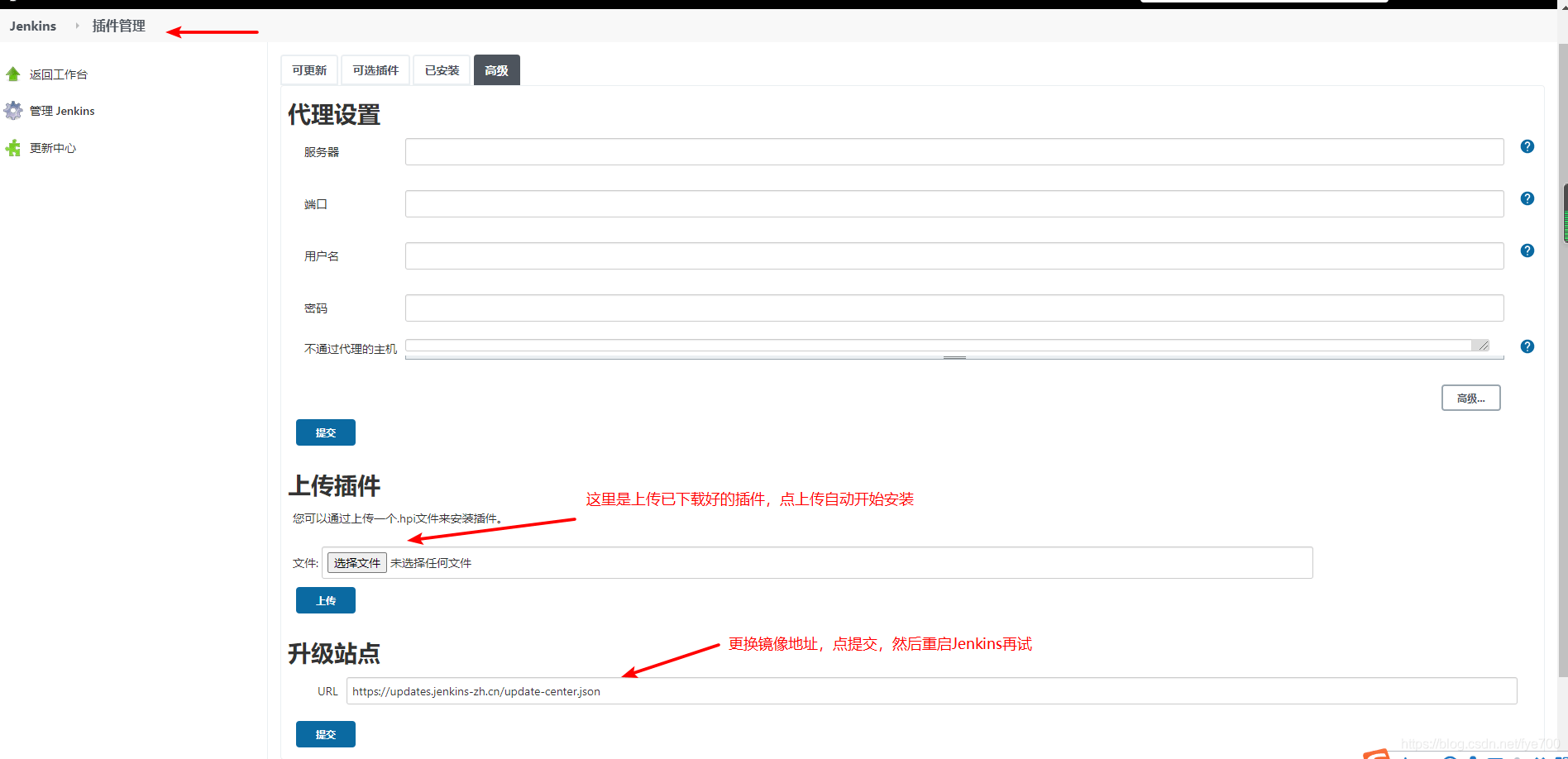Expand the breadcrumb arrow after Jenkins
Screen dimensions: 1568x759
(77, 26)
